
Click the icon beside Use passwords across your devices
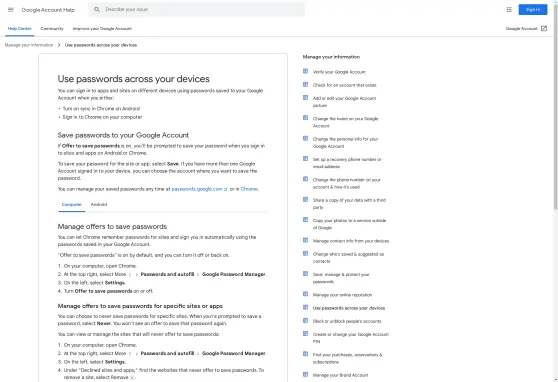[x=305, y=307]
